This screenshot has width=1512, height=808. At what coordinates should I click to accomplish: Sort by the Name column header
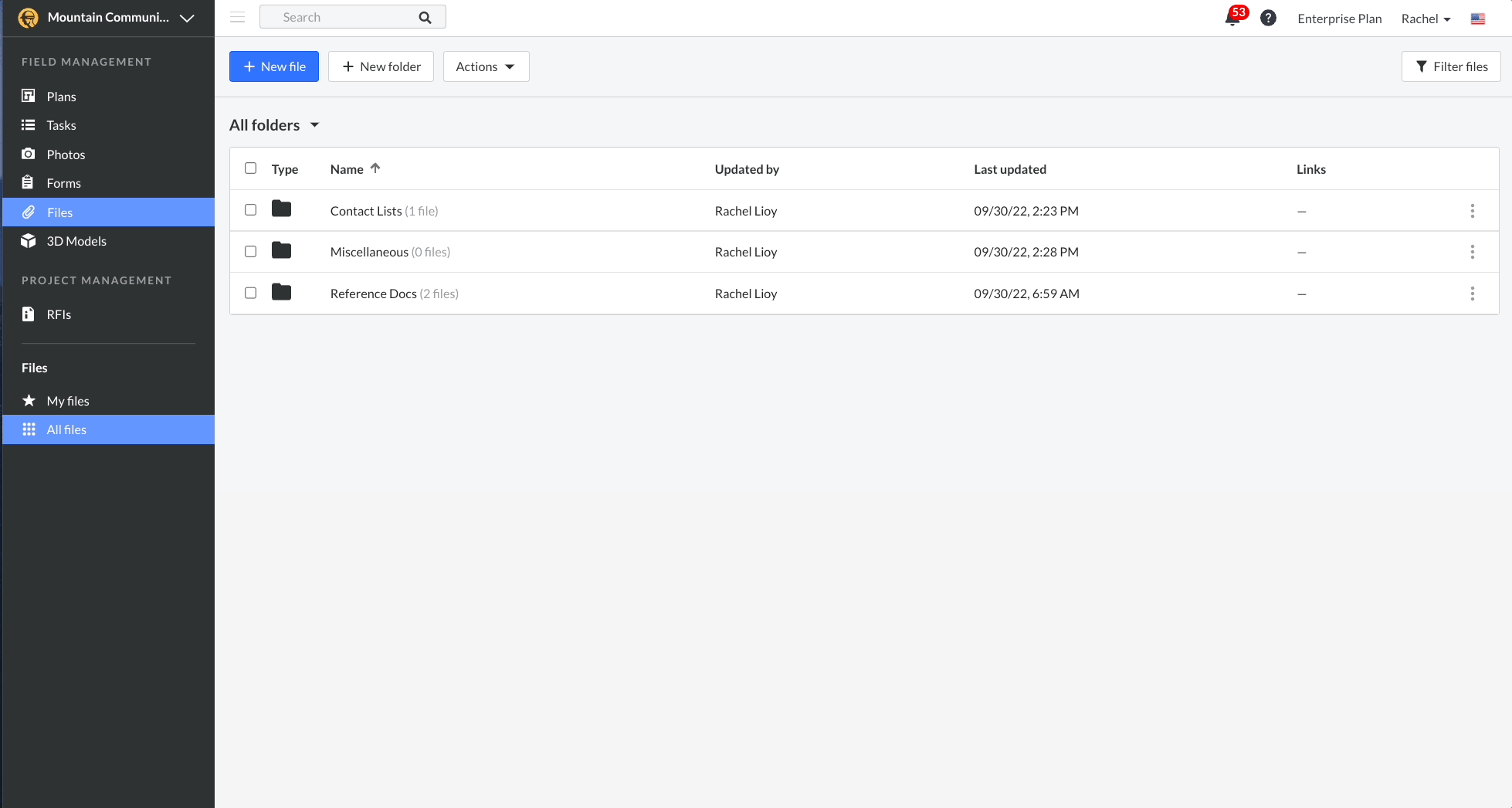pyautogui.click(x=347, y=169)
